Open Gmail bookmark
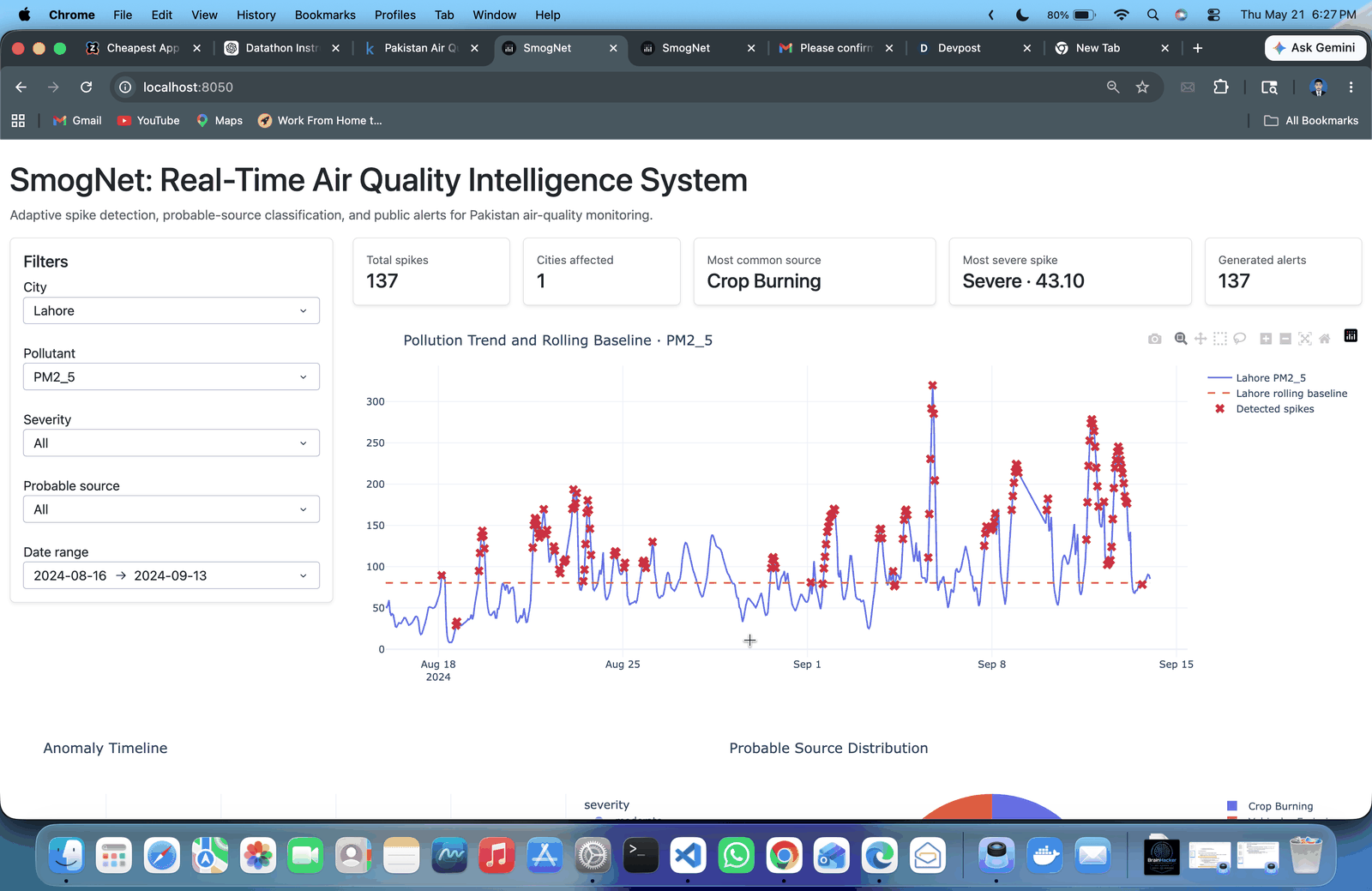This screenshot has width=1372, height=891. tap(77, 121)
